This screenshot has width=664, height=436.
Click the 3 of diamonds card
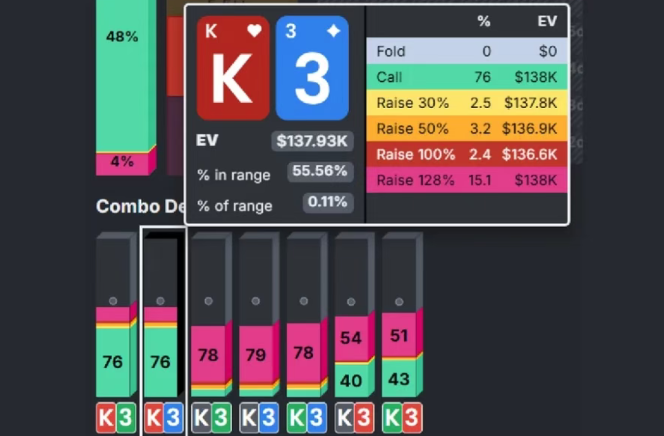[312, 69]
